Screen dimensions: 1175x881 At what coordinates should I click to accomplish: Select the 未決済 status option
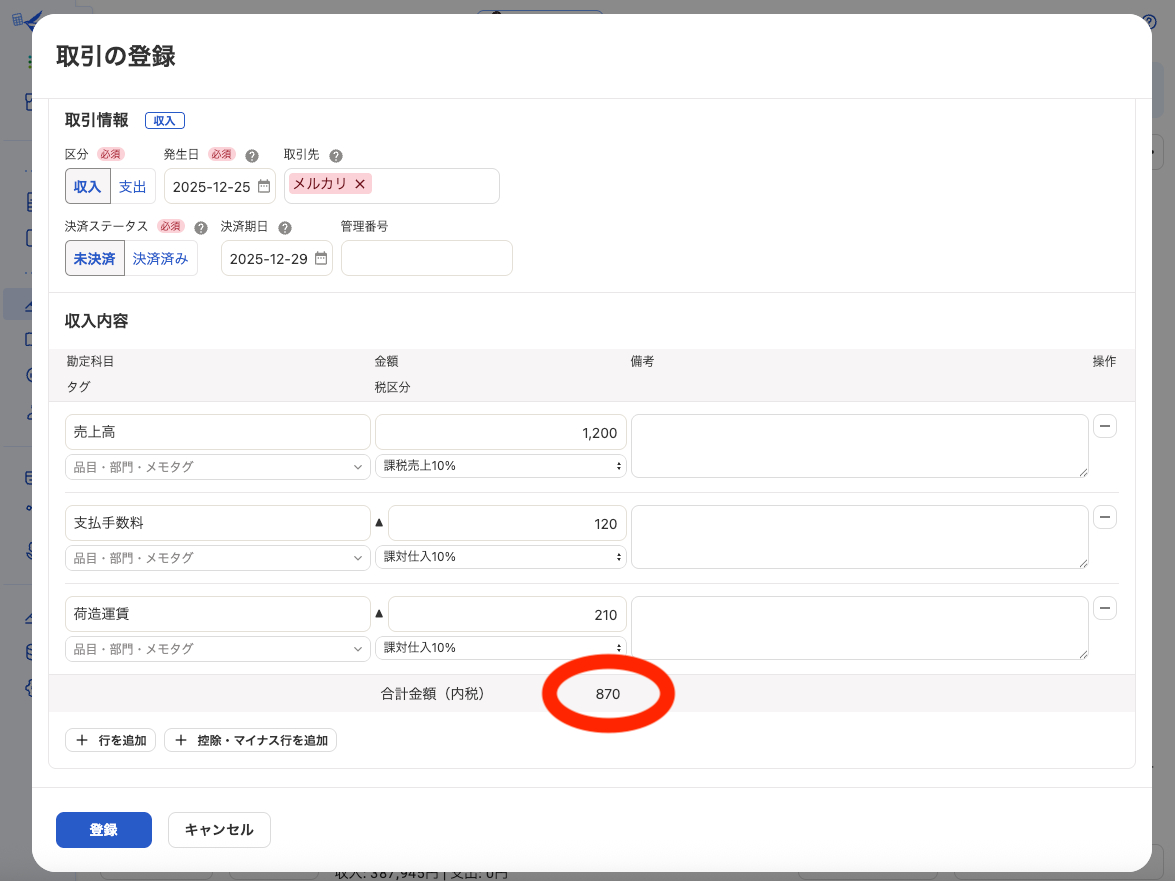point(94,258)
